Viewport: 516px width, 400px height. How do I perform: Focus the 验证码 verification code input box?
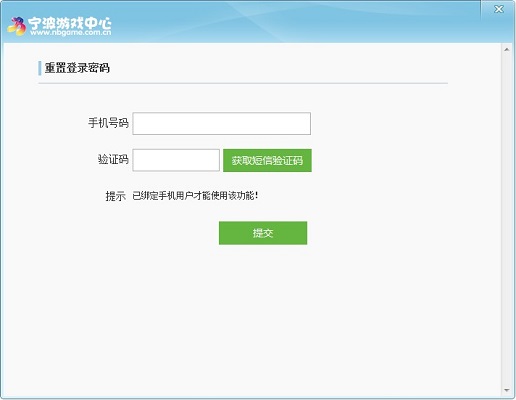coord(176,160)
